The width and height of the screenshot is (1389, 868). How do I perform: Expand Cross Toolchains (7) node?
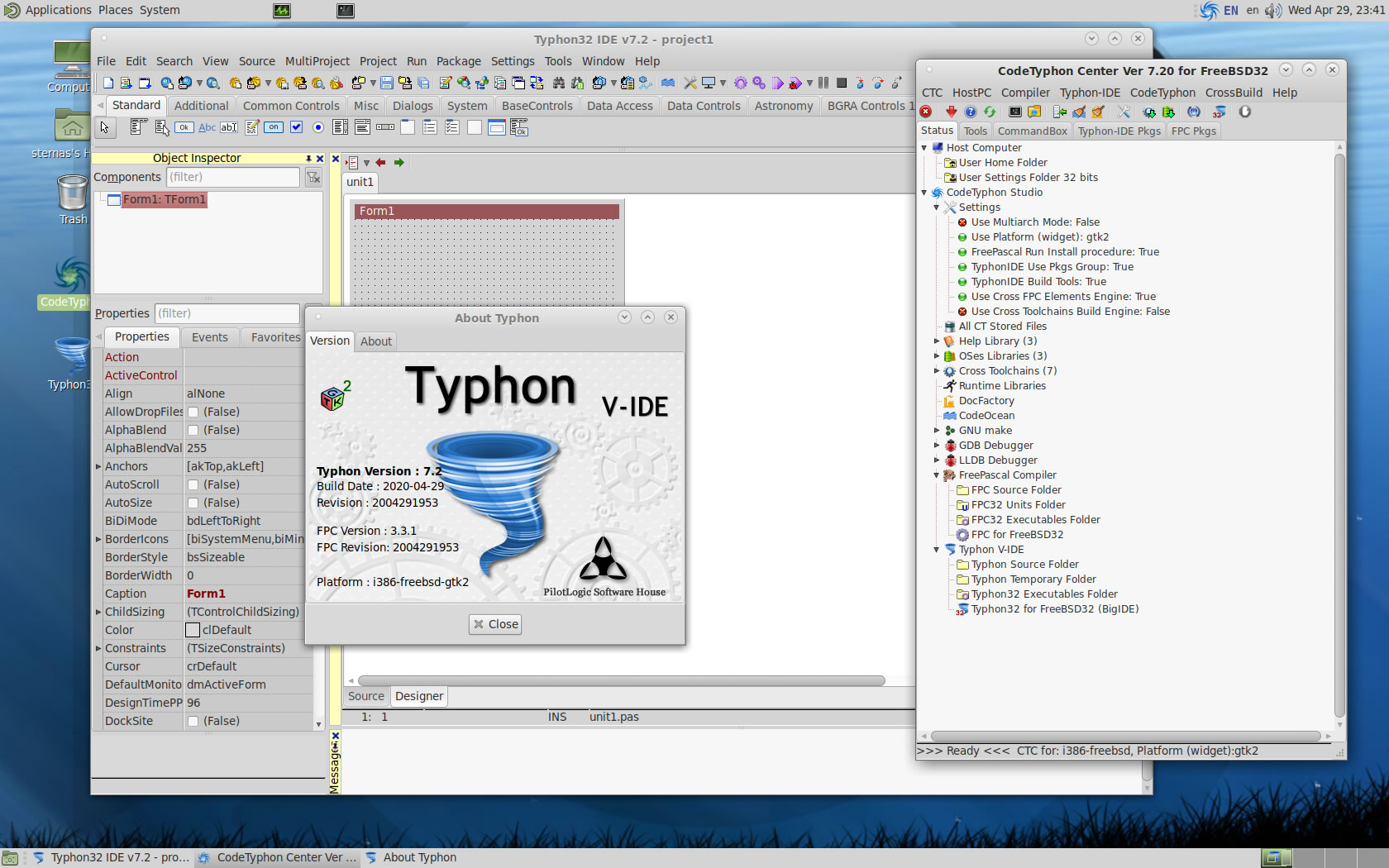click(937, 371)
